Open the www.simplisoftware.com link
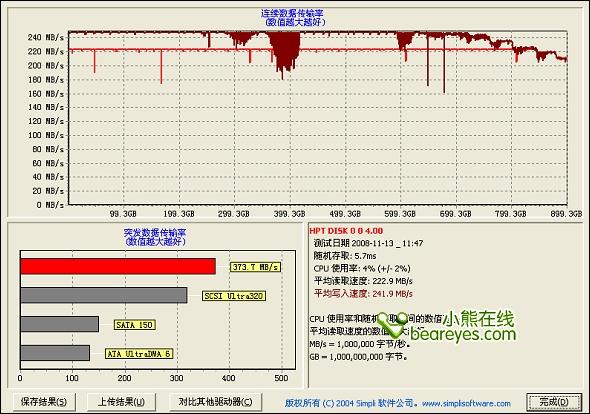The height and width of the screenshot is (414, 590). [x=466, y=403]
